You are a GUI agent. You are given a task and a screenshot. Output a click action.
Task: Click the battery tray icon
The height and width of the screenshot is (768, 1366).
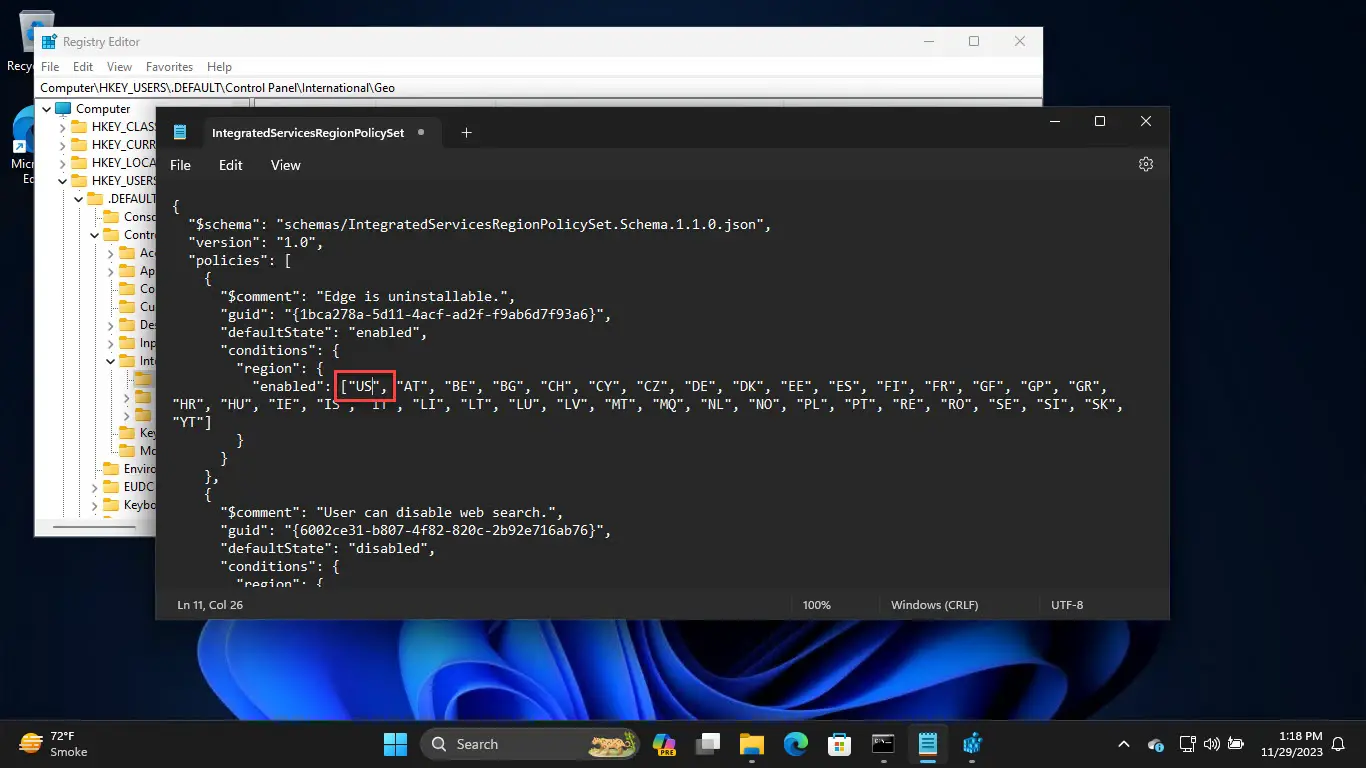click(1235, 744)
